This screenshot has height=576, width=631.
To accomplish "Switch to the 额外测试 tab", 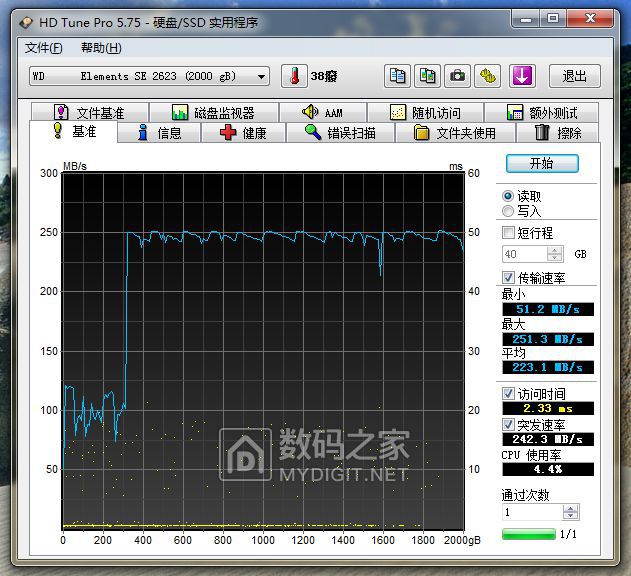I will click(542, 113).
